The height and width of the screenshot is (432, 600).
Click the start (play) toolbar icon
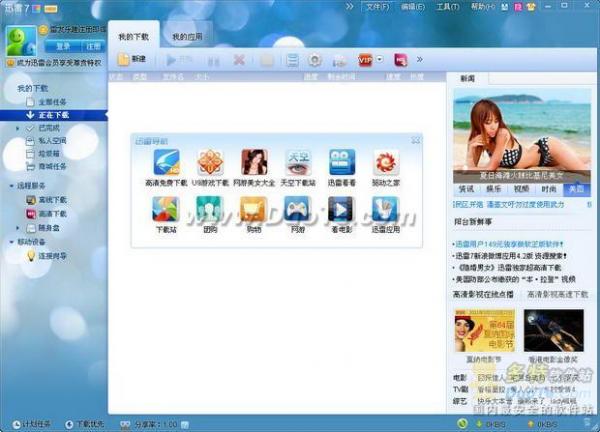[171, 60]
